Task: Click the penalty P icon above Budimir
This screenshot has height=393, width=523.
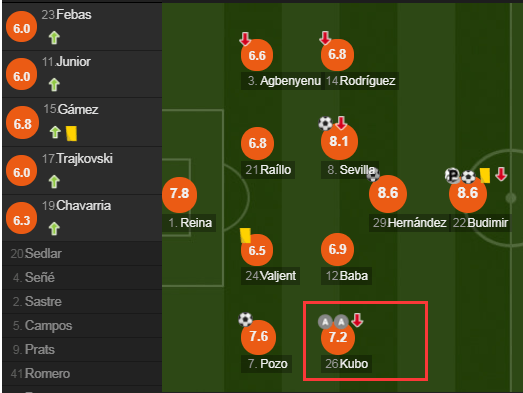Action: (x=452, y=175)
